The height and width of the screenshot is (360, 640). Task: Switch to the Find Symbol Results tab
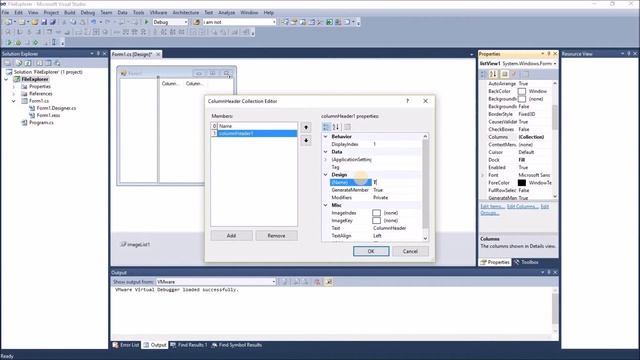[x=237, y=345]
